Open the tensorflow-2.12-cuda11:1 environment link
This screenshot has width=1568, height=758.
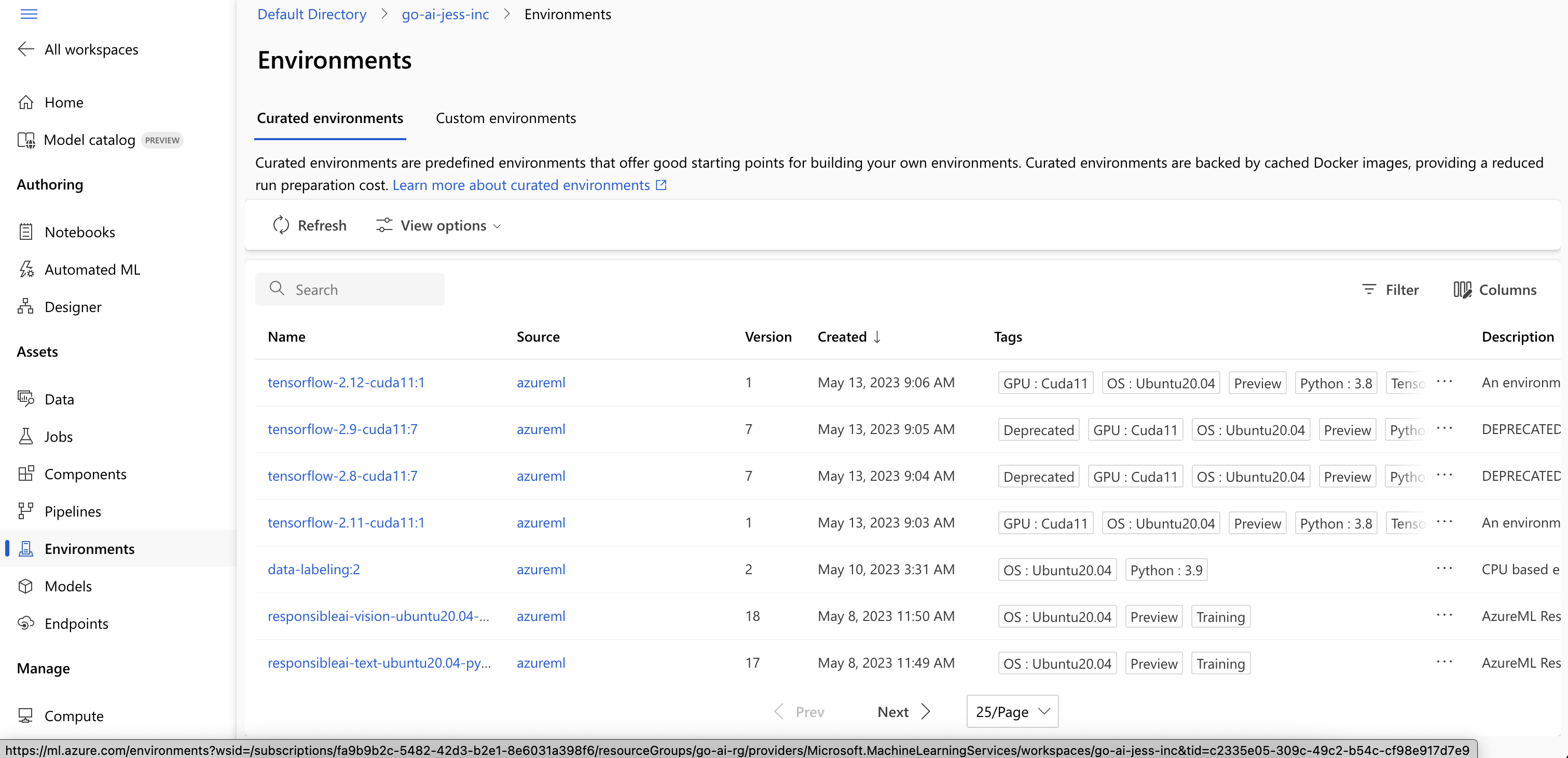coord(346,382)
